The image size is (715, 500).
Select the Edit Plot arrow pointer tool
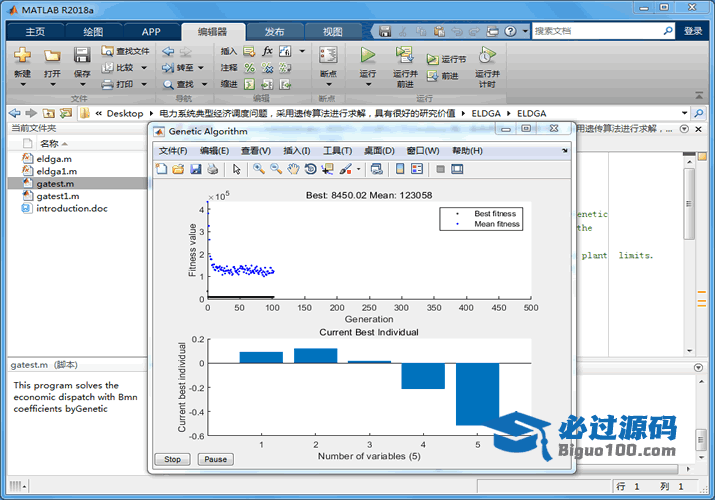236,169
